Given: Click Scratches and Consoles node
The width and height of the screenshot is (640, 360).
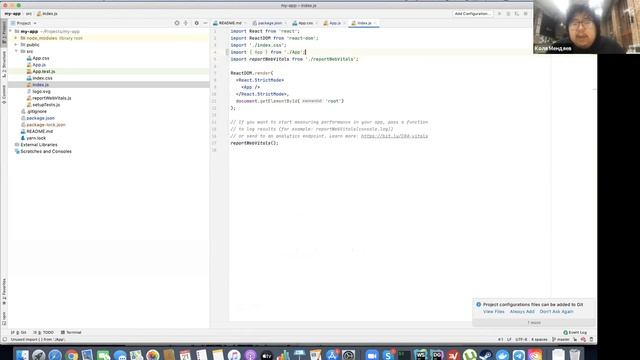Looking at the screenshot, I should (x=46, y=151).
